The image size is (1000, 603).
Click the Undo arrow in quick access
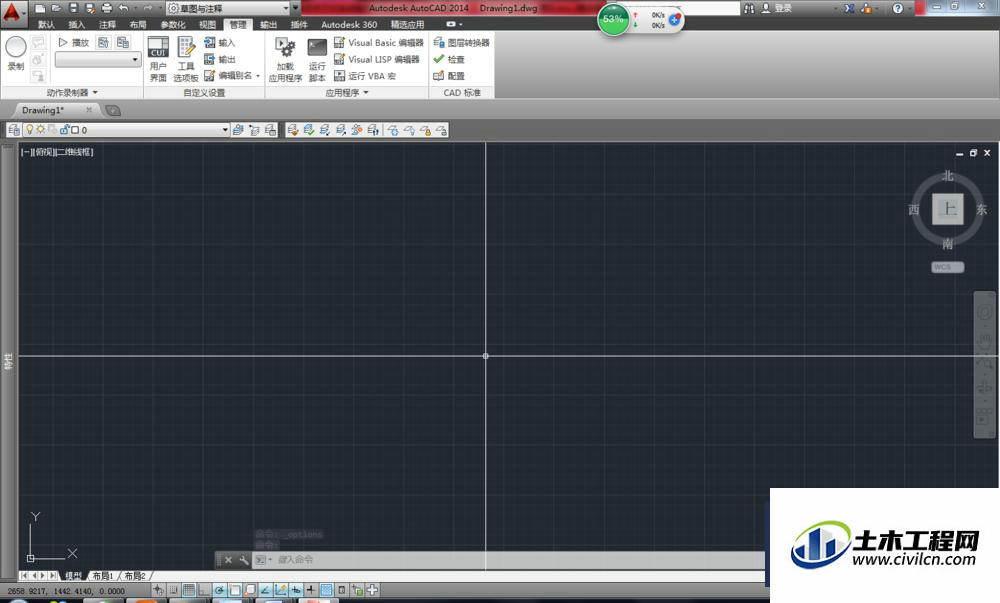[124, 8]
